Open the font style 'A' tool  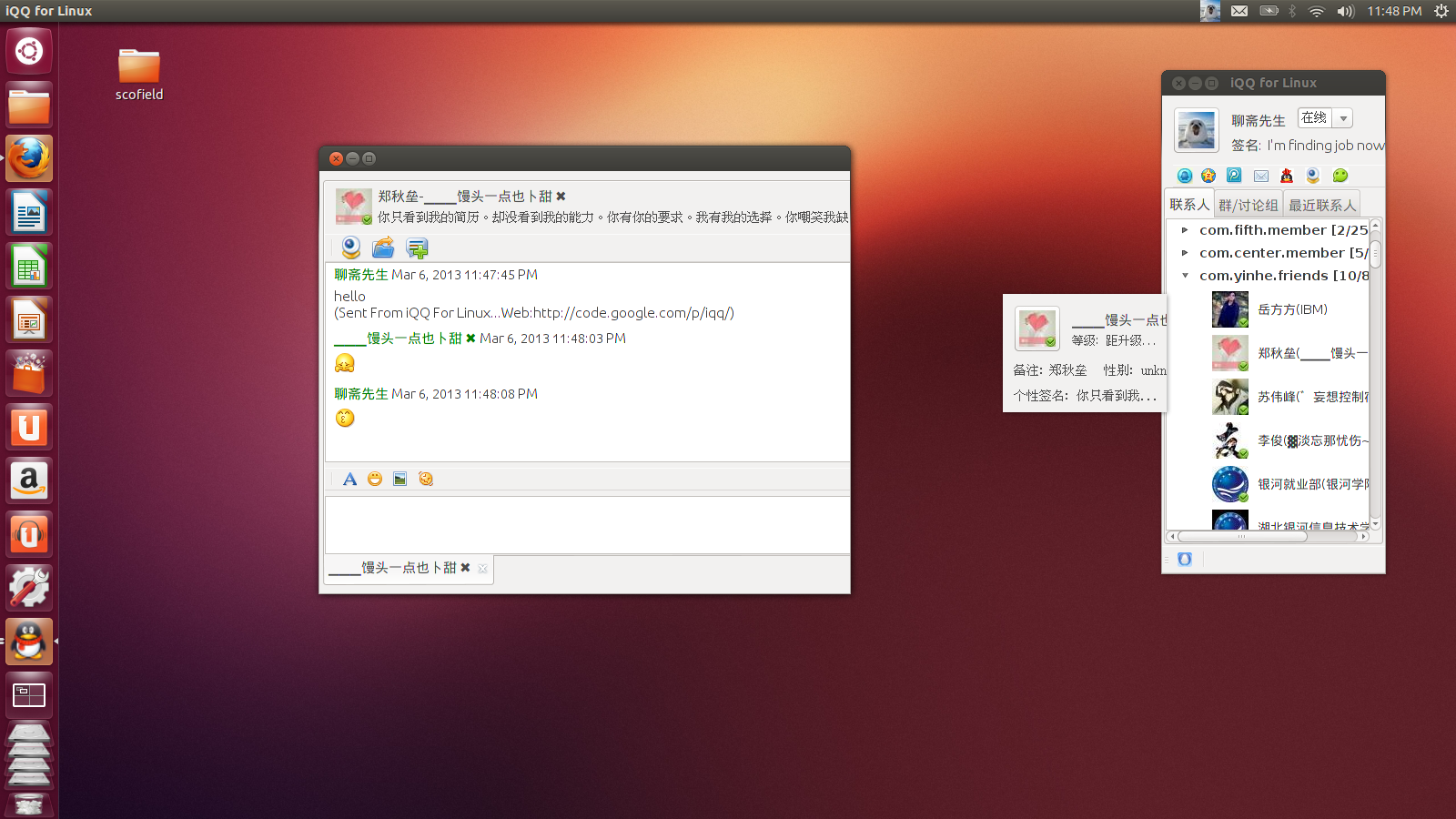point(349,479)
